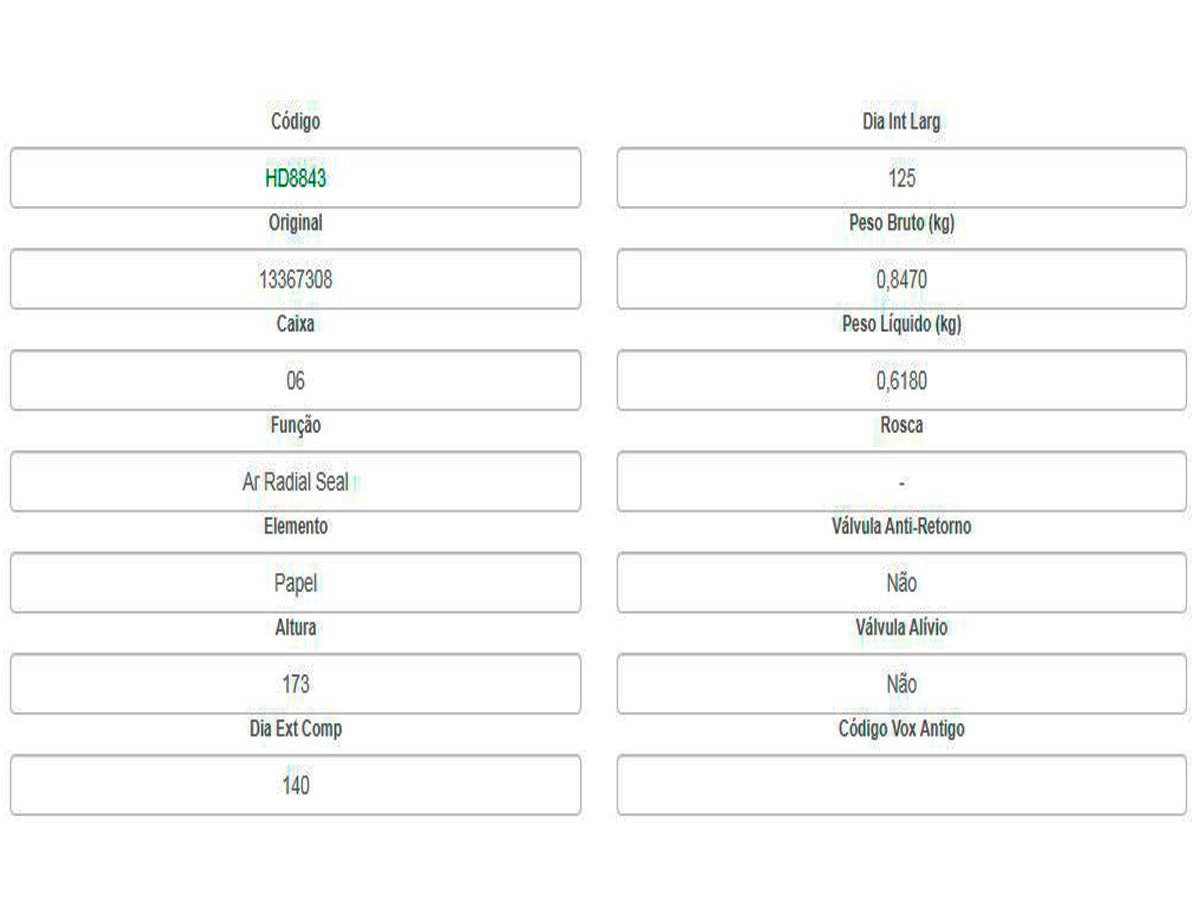Click the Peso Bruto (kg) label

pos(901,223)
